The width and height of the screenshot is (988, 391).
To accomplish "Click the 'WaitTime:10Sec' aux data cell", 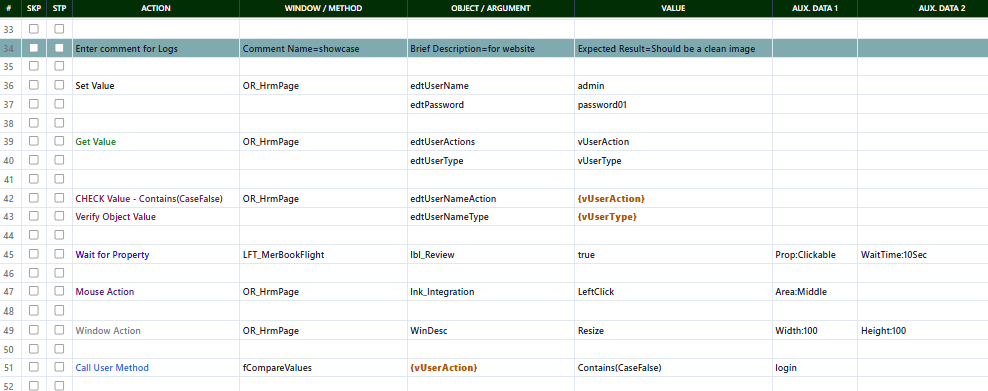I will click(922, 254).
